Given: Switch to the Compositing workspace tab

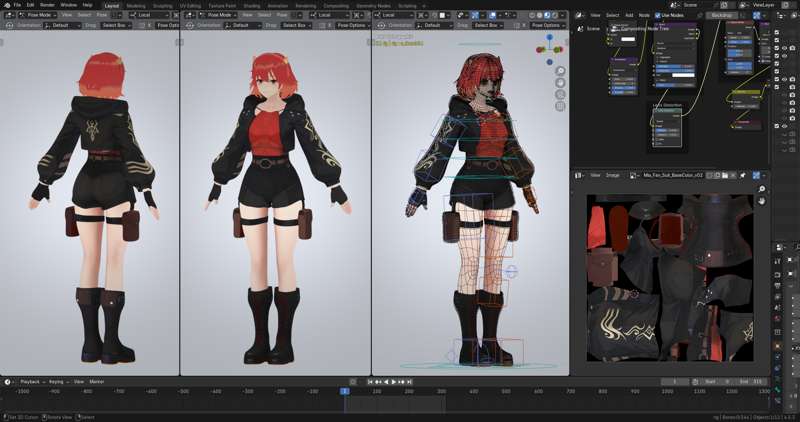Looking at the screenshot, I should pos(336,6).
